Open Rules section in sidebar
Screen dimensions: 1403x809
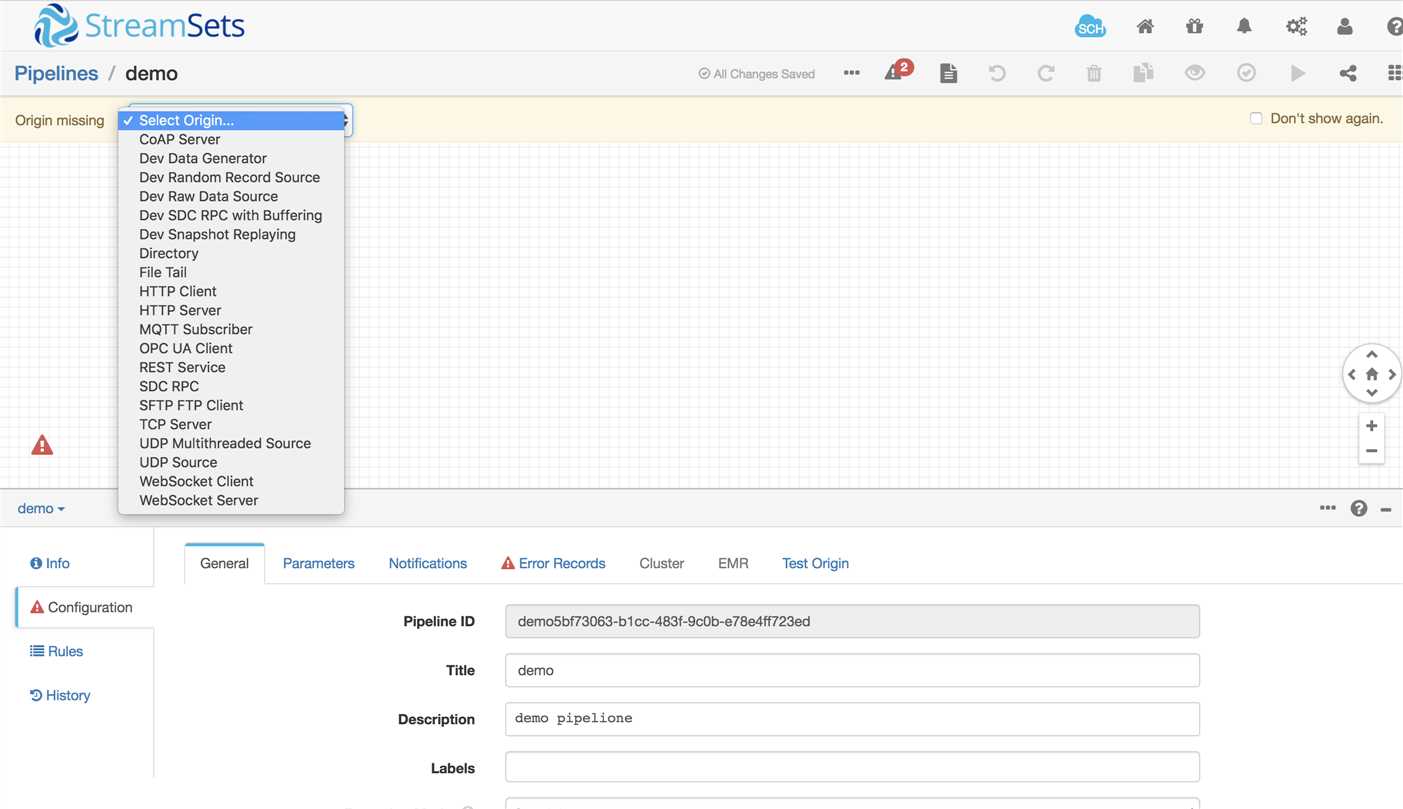[x=57, y=651]
